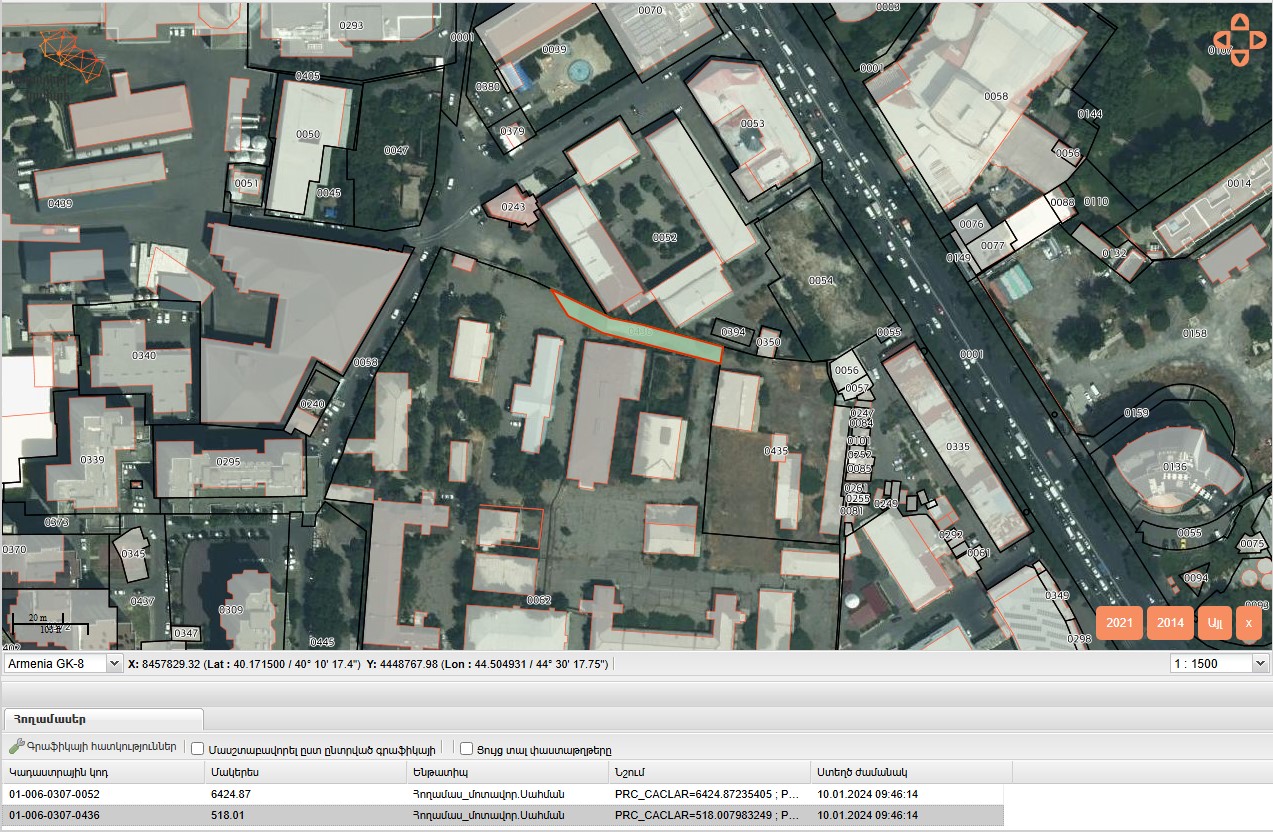Screen dimensions: 1273x832
Task: Enable zoom by selected graphic checkbox
Action: (198, 748)
